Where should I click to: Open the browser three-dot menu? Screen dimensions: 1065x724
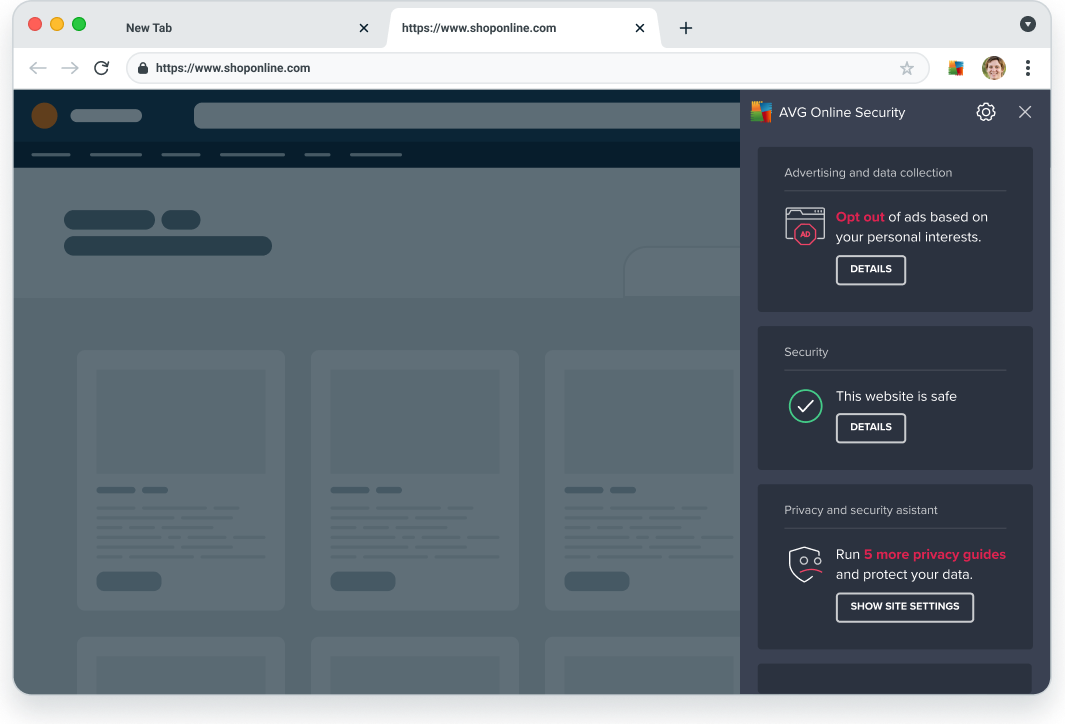1028,68
